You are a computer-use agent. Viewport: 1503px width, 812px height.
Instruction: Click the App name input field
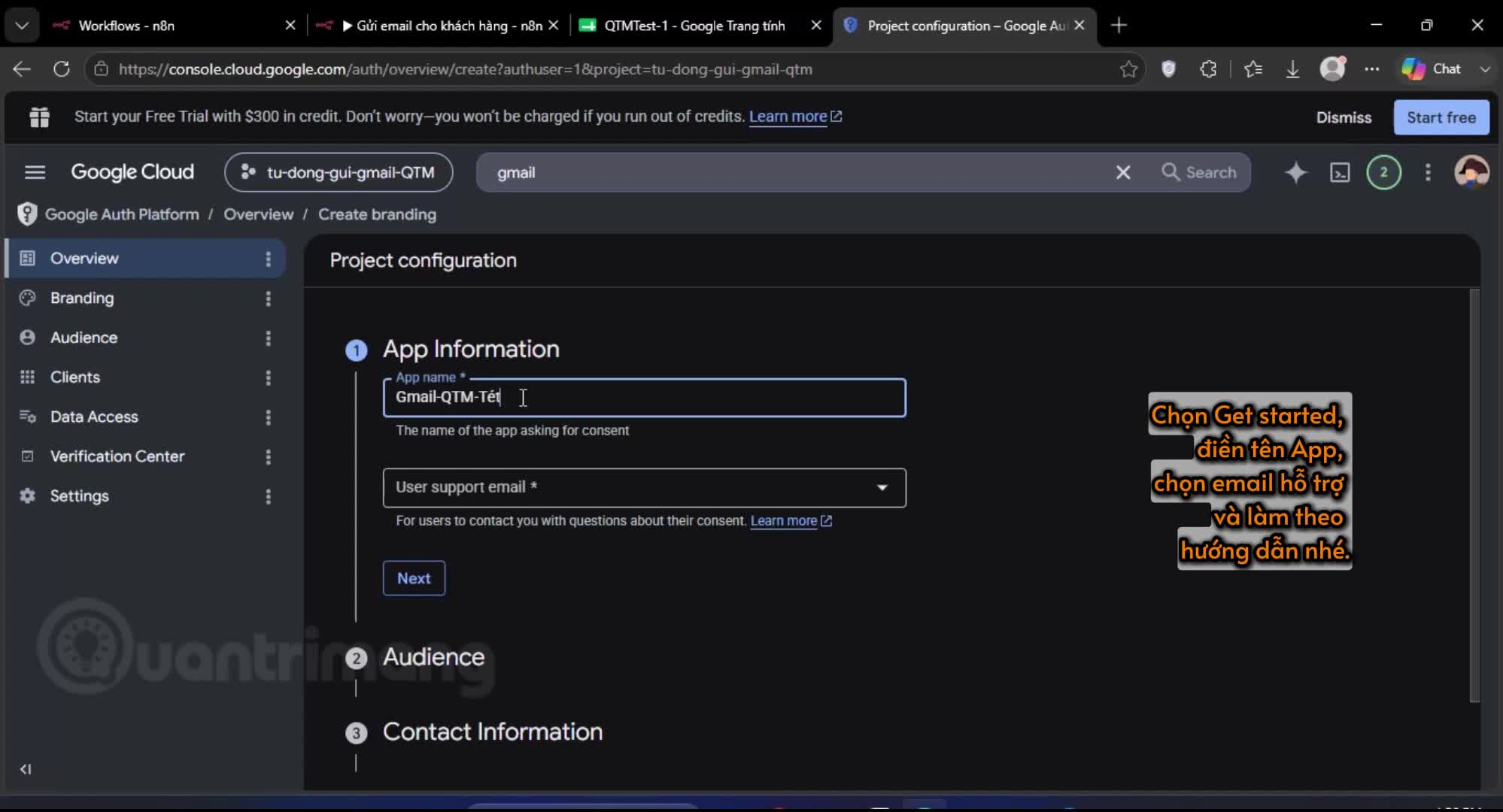click(644, 398)
